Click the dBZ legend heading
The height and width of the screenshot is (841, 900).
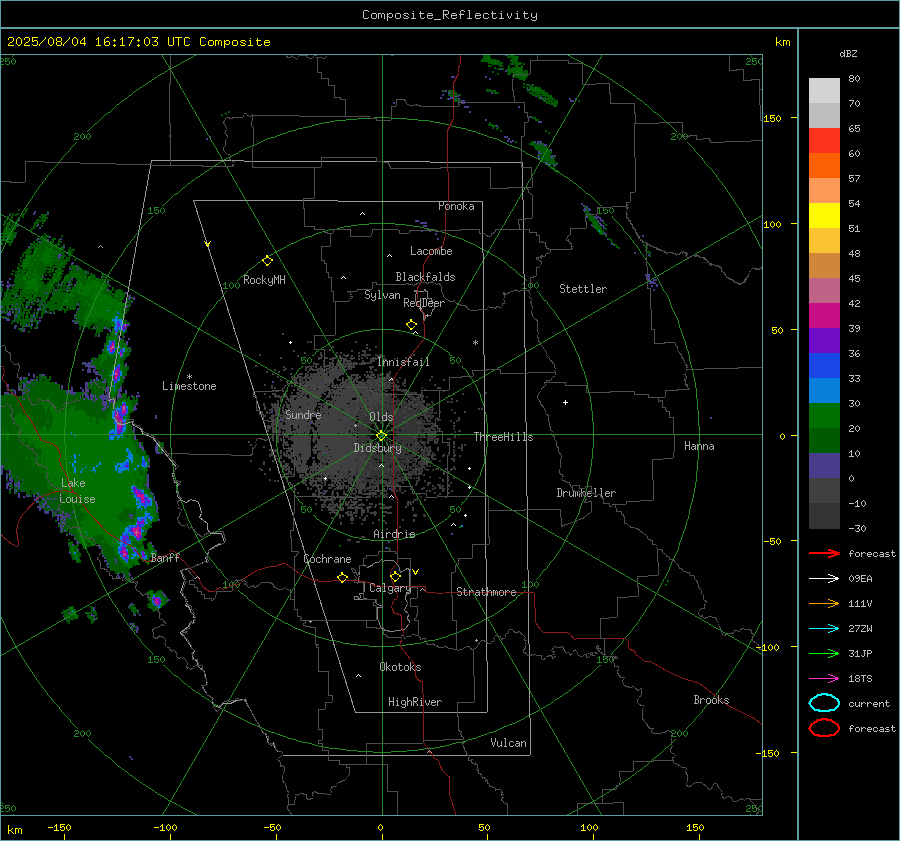[x=848, y=53]
